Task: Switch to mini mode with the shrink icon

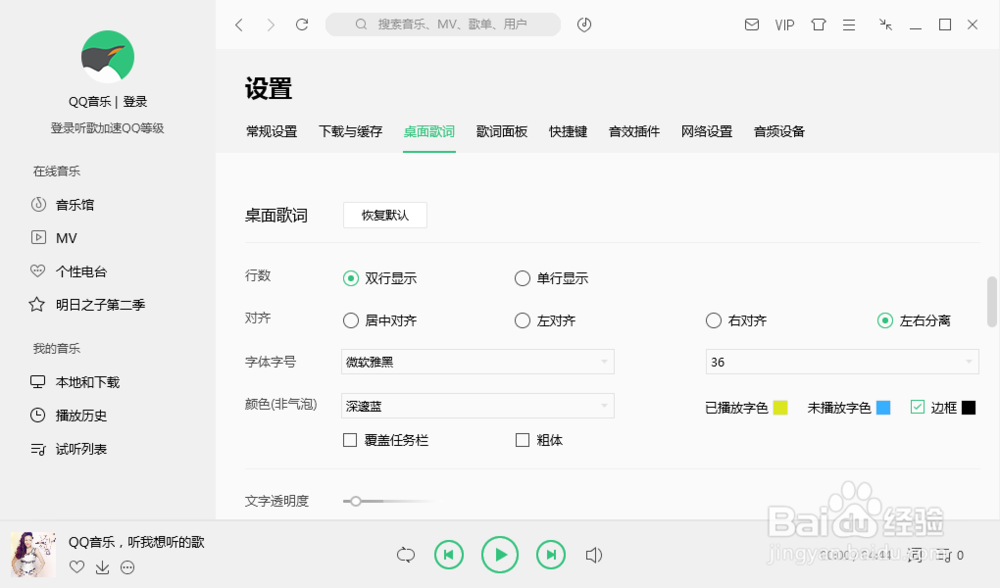Action: [x=884, y=24]
